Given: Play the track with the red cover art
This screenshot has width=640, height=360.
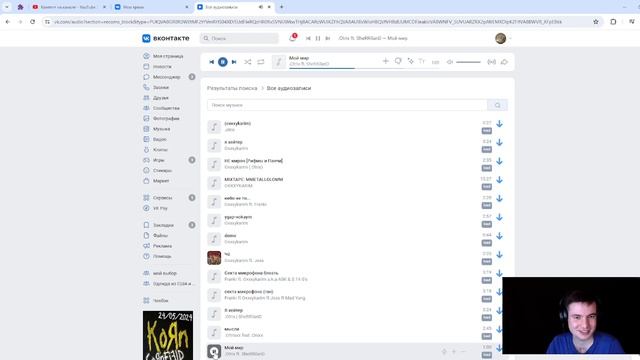Looking at the screenshot, I should 214,258.
